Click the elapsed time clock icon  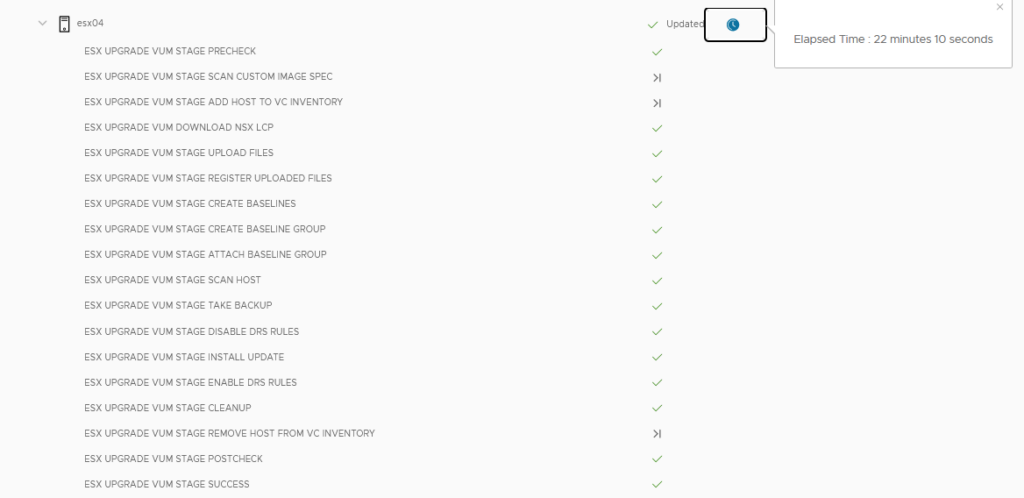coord(733,25)
